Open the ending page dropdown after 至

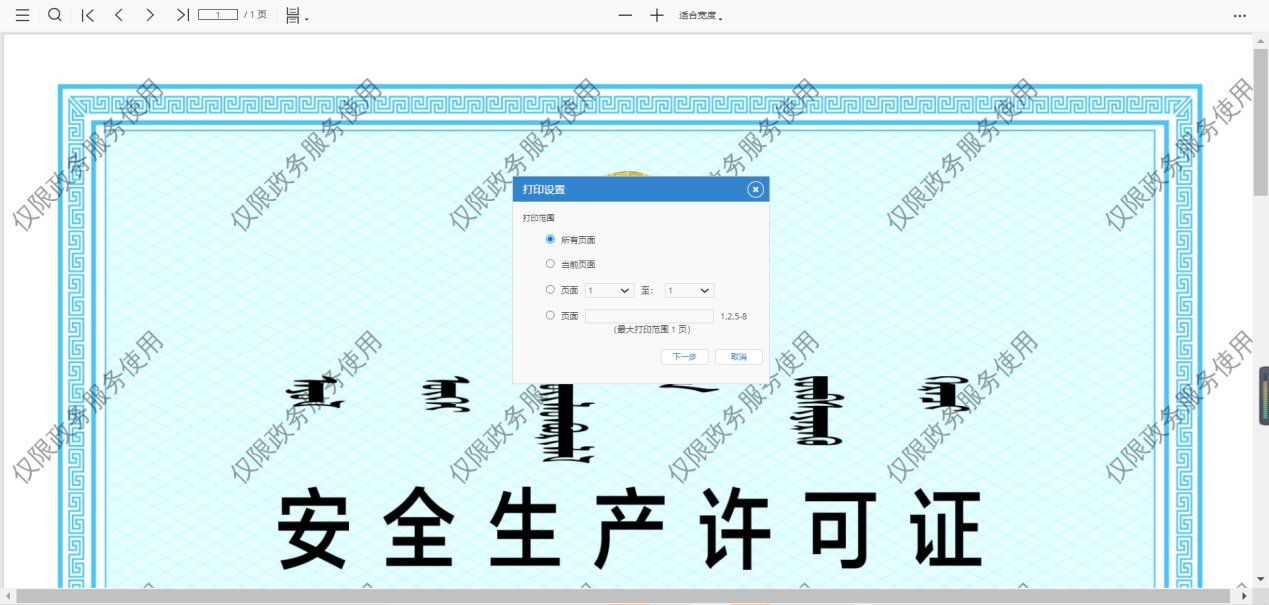coord(688,290)
